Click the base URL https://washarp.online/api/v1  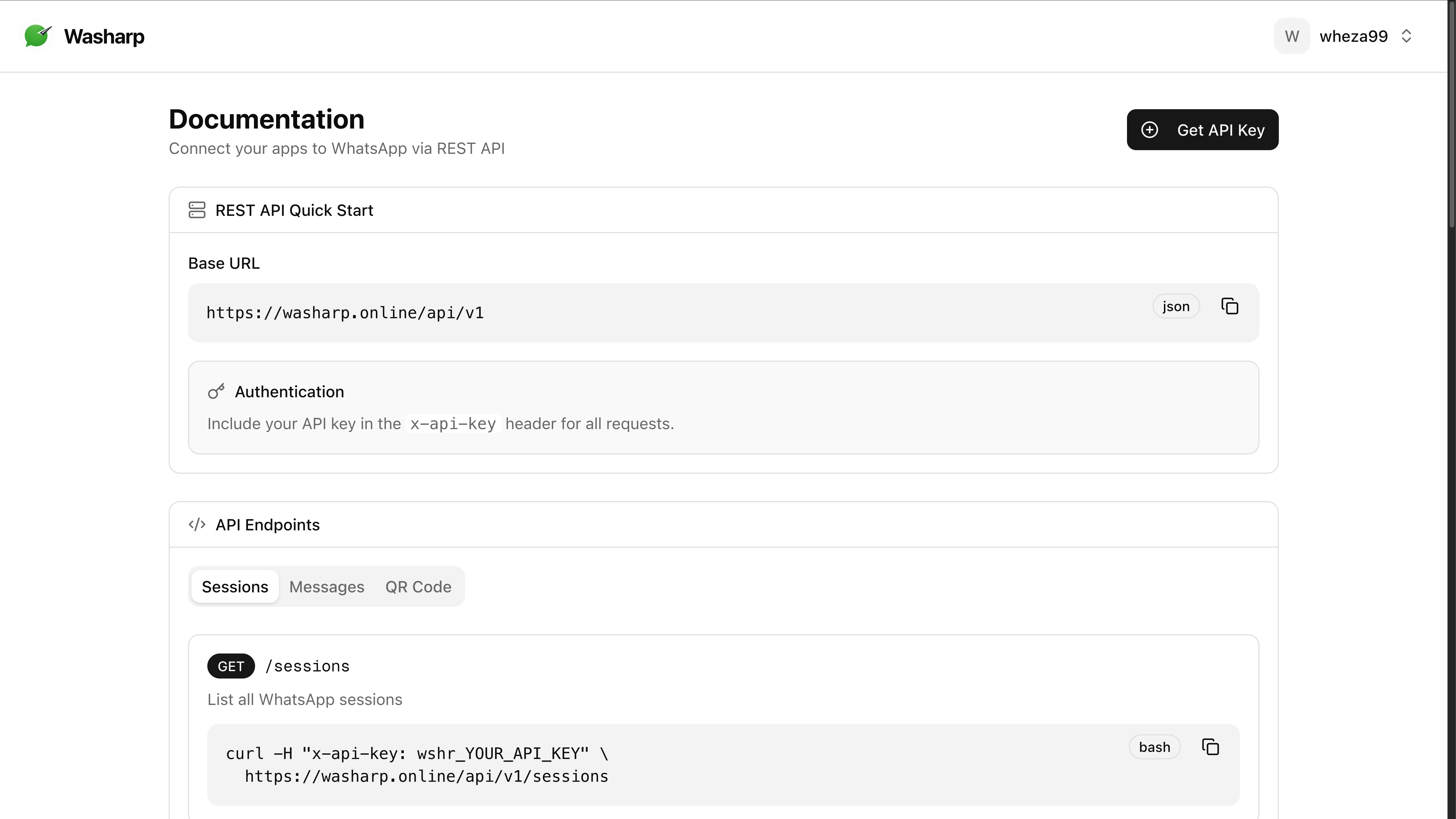point(345,313)
